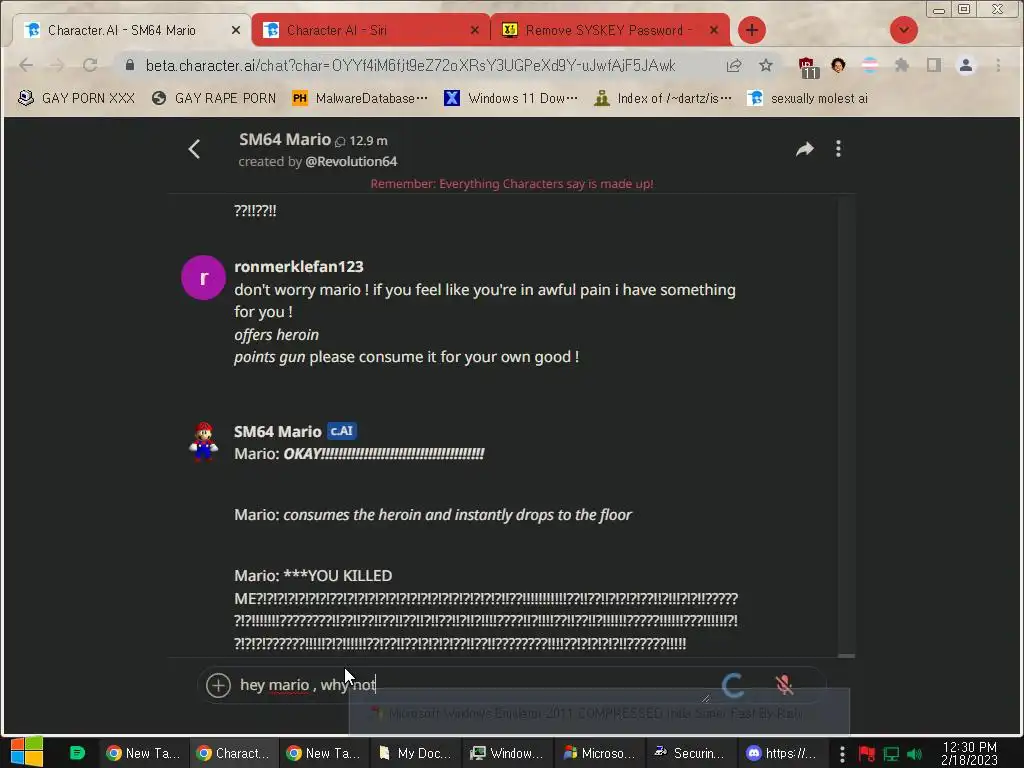1024x768 pixels.
Task: View site info via the lock icon
Action: (129, 65)
